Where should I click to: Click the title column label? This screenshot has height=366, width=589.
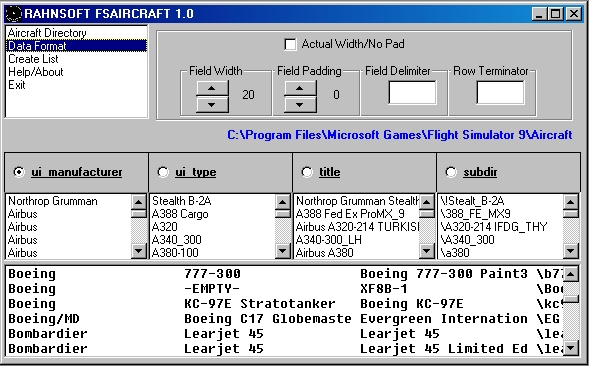pyautogui.click(x=330, y=172)
